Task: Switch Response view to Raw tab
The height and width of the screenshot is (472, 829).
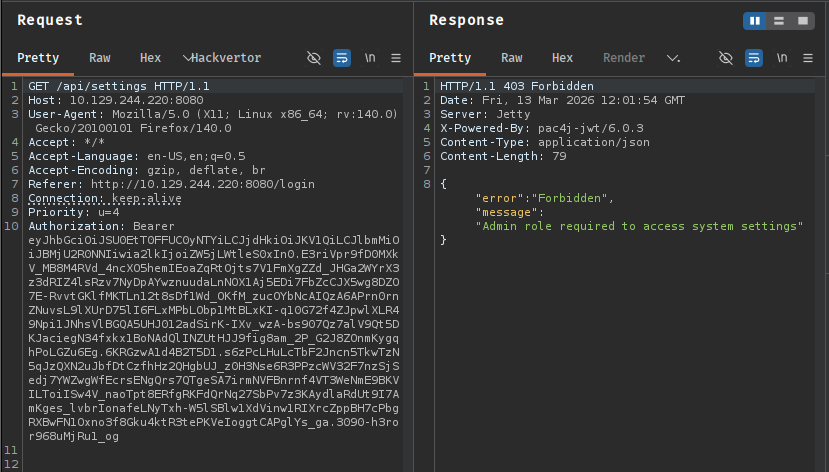Action: pos(512,58)
